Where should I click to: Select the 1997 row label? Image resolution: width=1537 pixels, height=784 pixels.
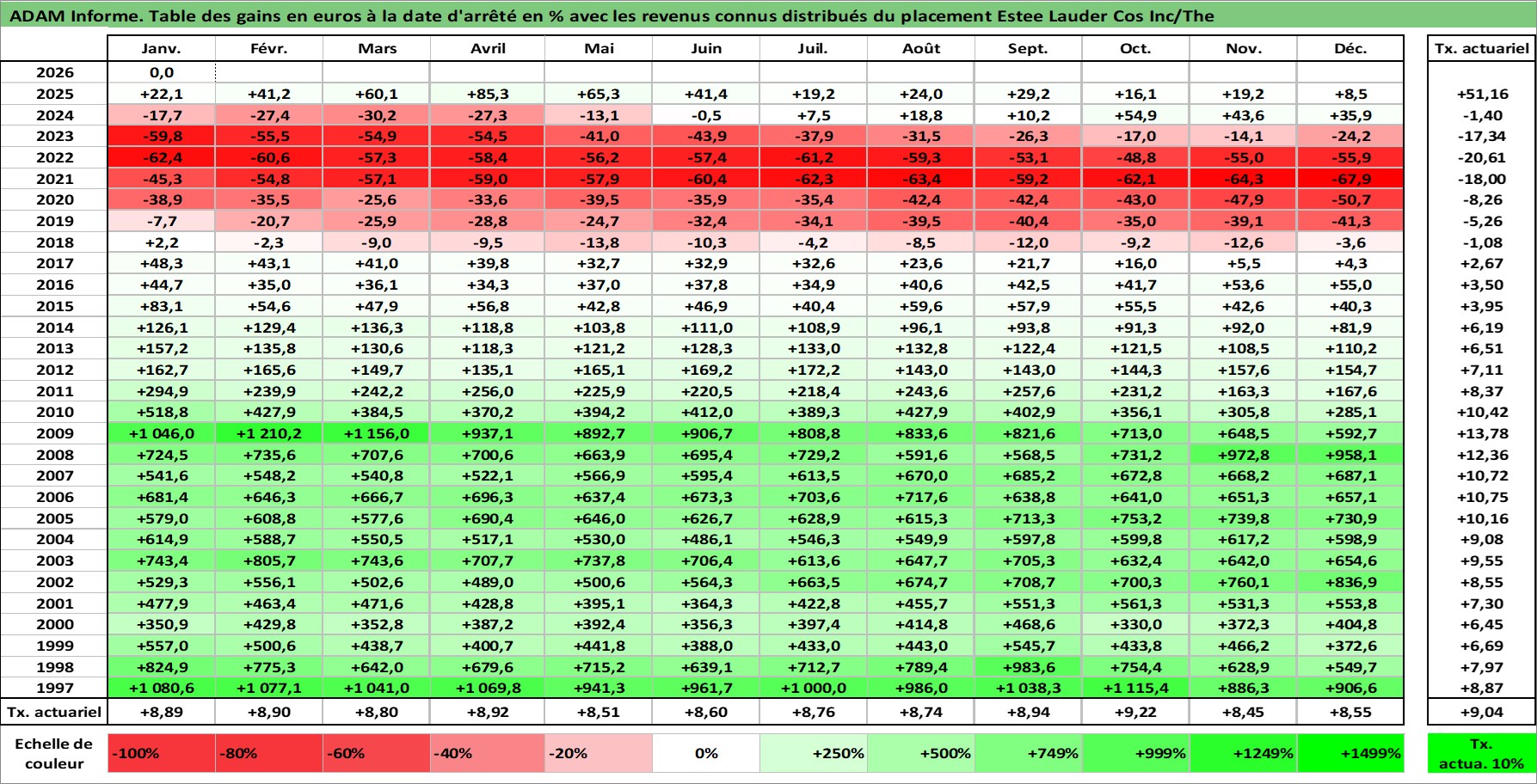[x=54, y=688]
